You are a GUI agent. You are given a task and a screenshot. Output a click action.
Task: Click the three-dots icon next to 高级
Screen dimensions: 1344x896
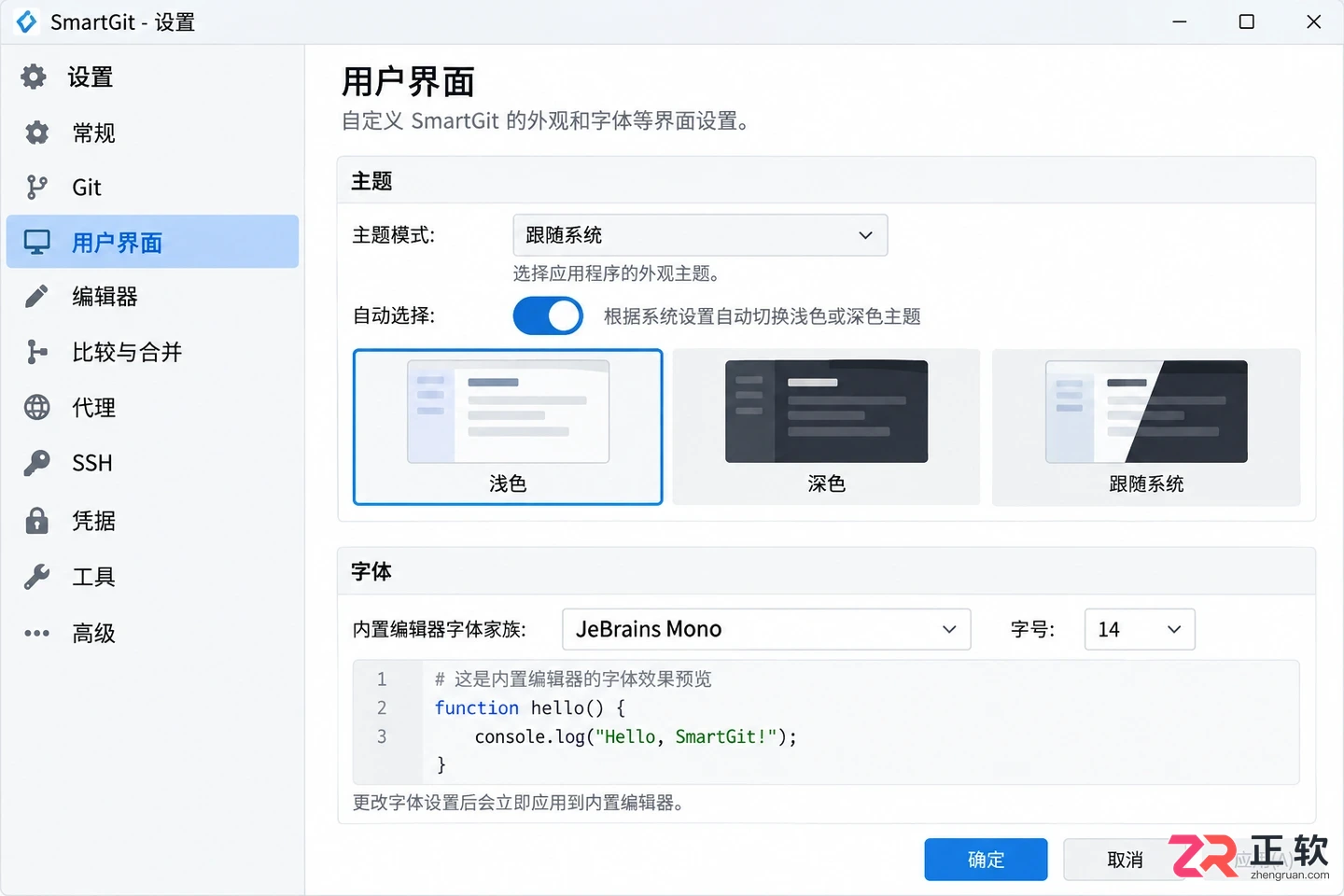tap(36, 633)
